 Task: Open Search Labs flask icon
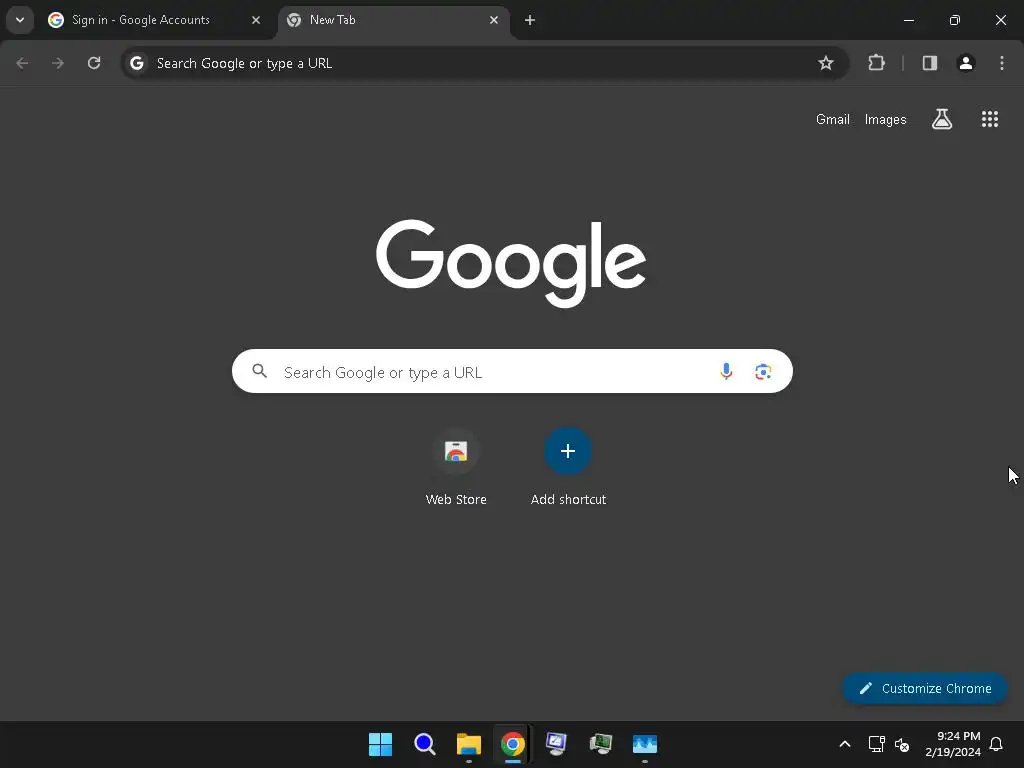point(942,119)
